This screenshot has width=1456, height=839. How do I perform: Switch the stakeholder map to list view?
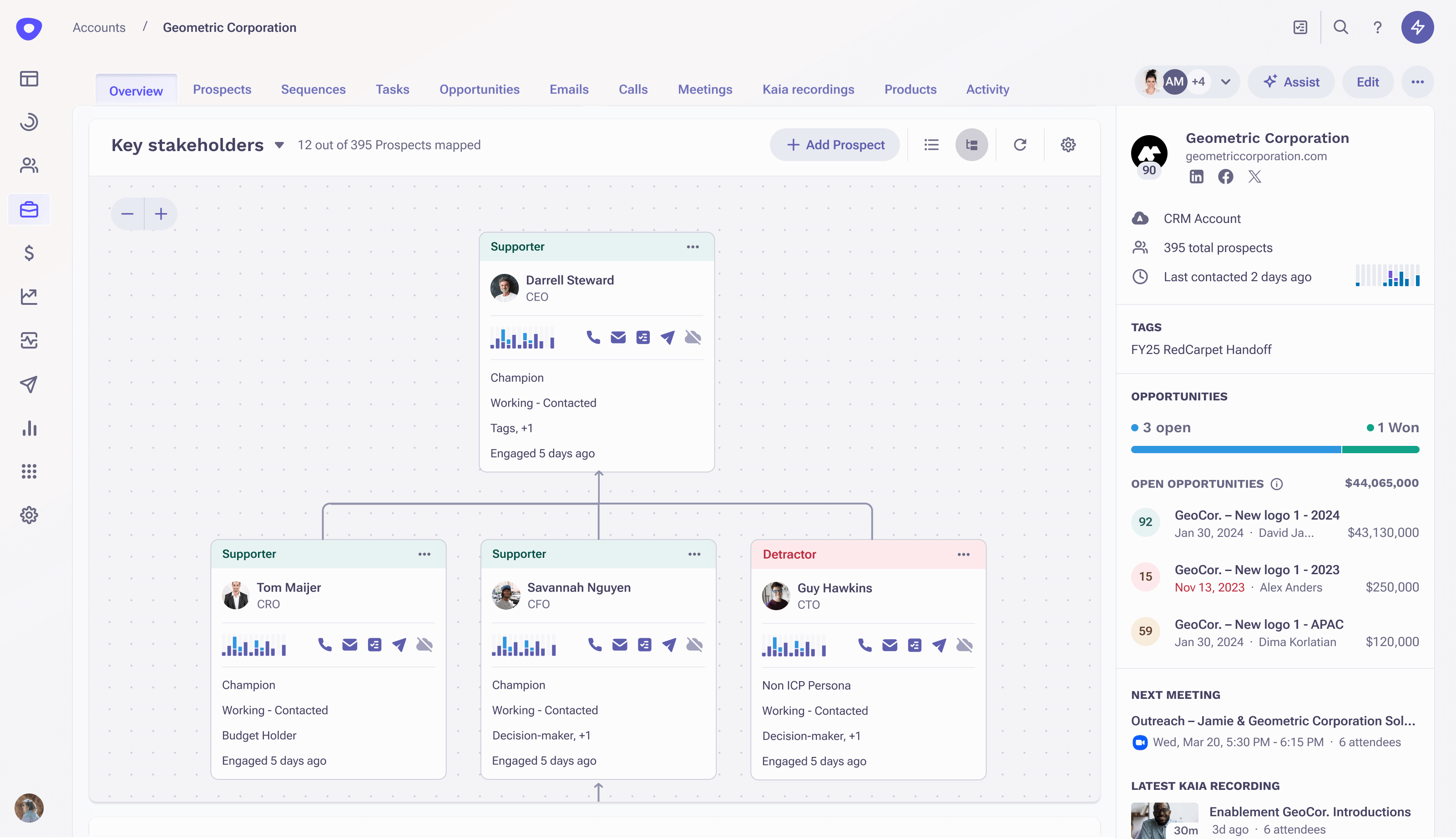931,145
